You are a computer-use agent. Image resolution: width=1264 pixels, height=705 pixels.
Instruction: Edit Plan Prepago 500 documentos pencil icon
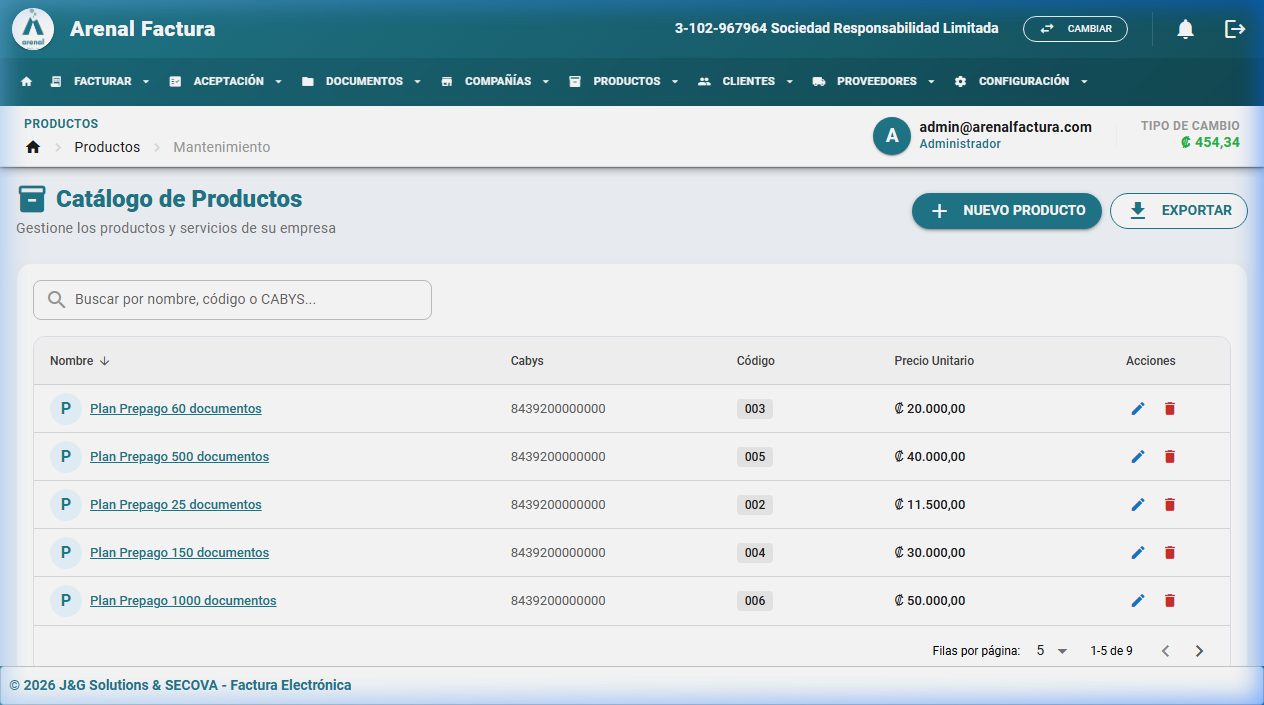coord(1137,457)
